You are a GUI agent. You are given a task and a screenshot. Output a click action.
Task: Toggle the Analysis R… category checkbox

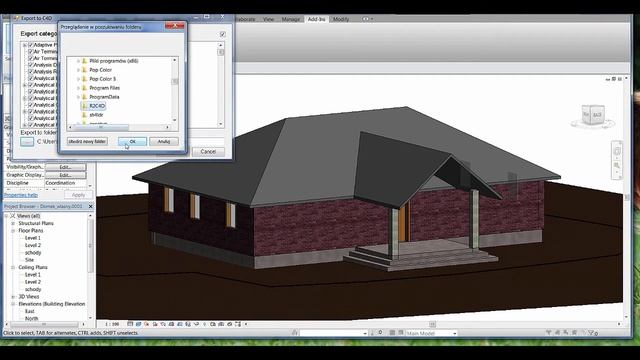[x=30, y=71]
